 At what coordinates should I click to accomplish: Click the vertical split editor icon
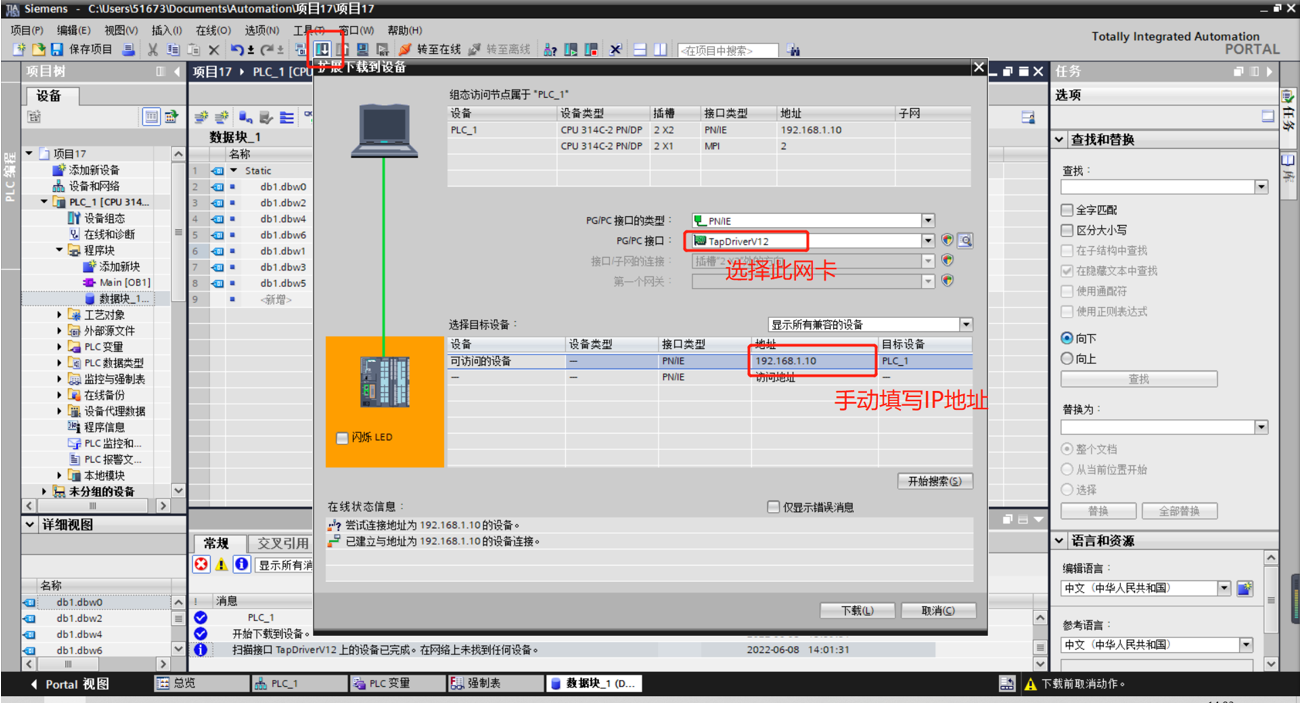[x=660, y=49]
